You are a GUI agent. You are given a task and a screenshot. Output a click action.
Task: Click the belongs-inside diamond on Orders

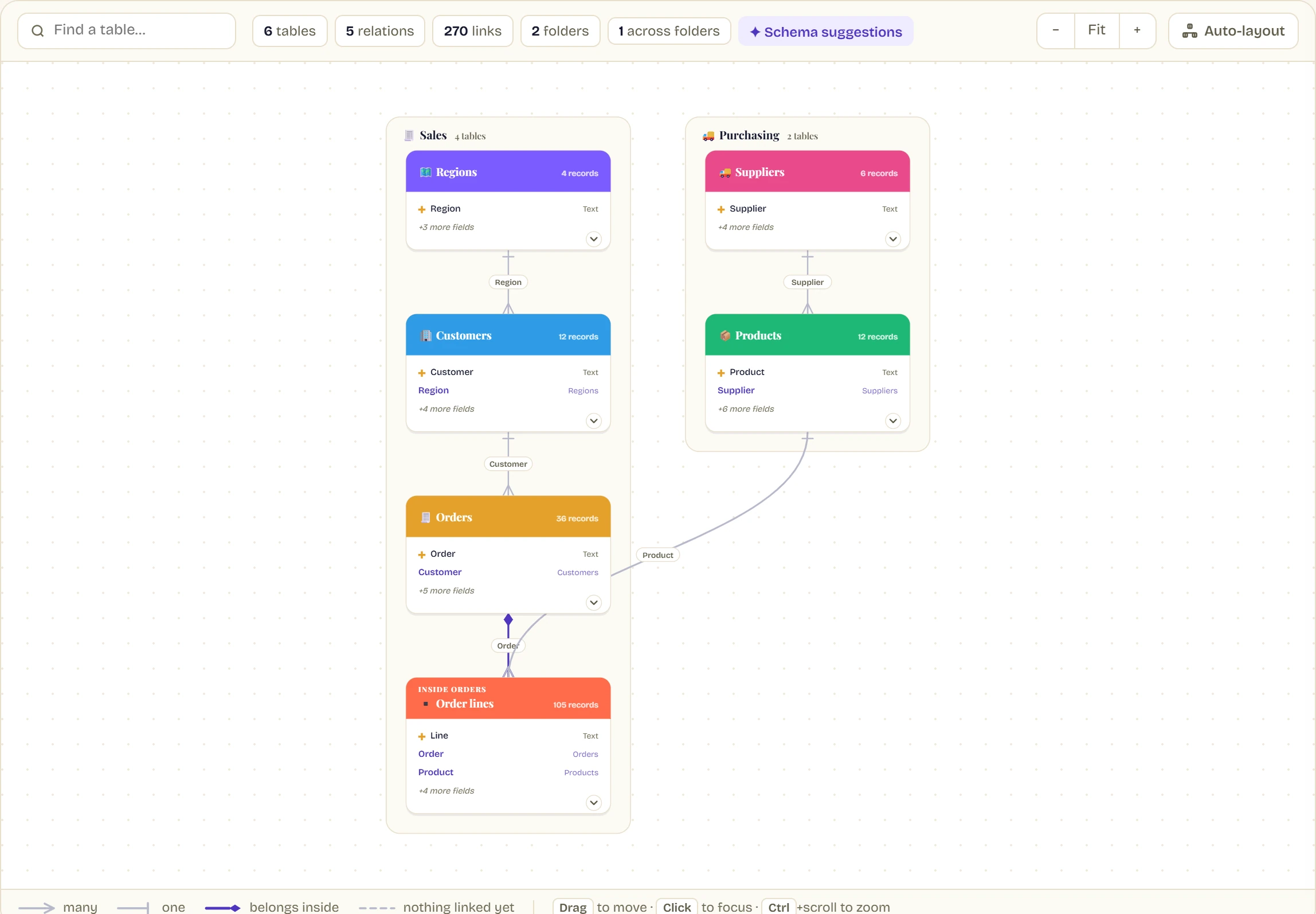(x=508, y=619)
